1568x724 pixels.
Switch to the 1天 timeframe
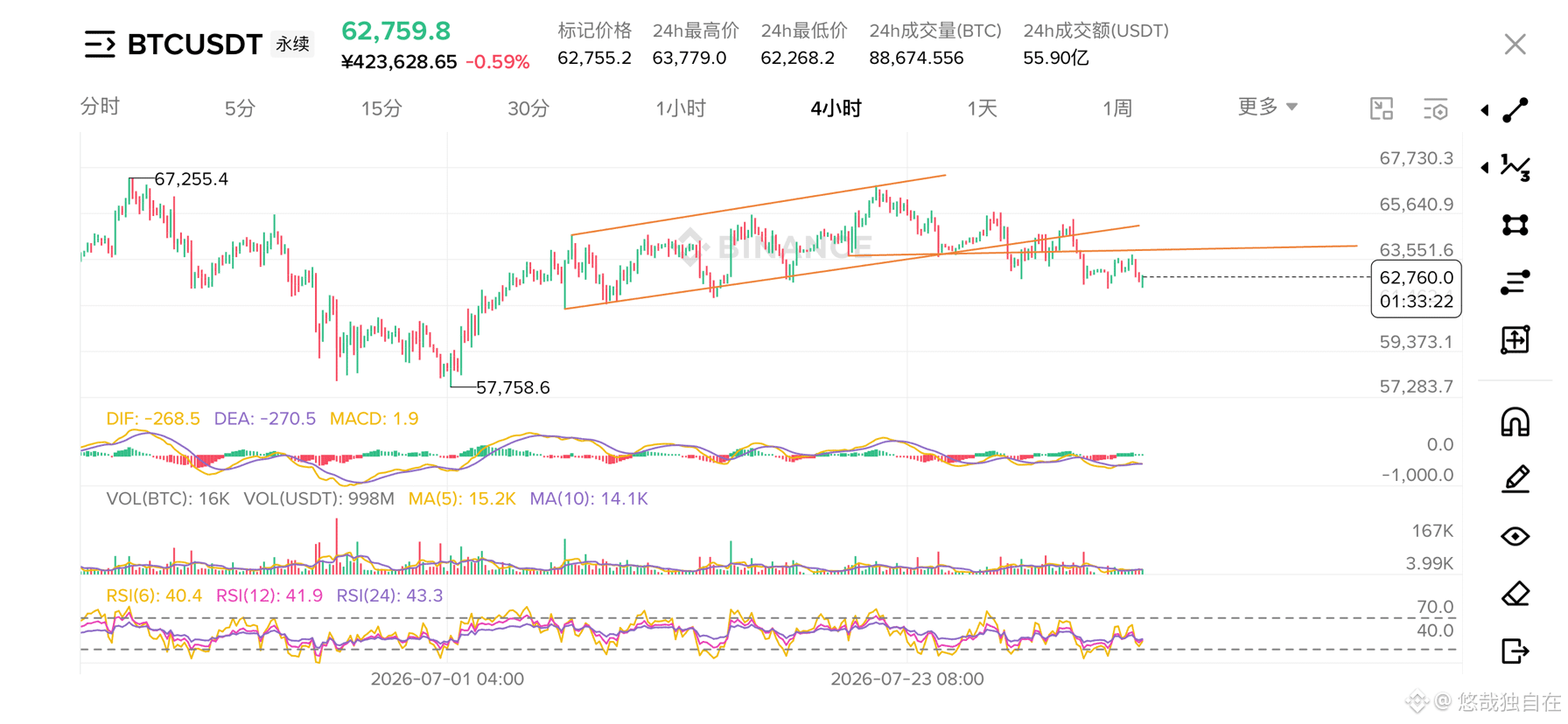(x=982, y=108)
